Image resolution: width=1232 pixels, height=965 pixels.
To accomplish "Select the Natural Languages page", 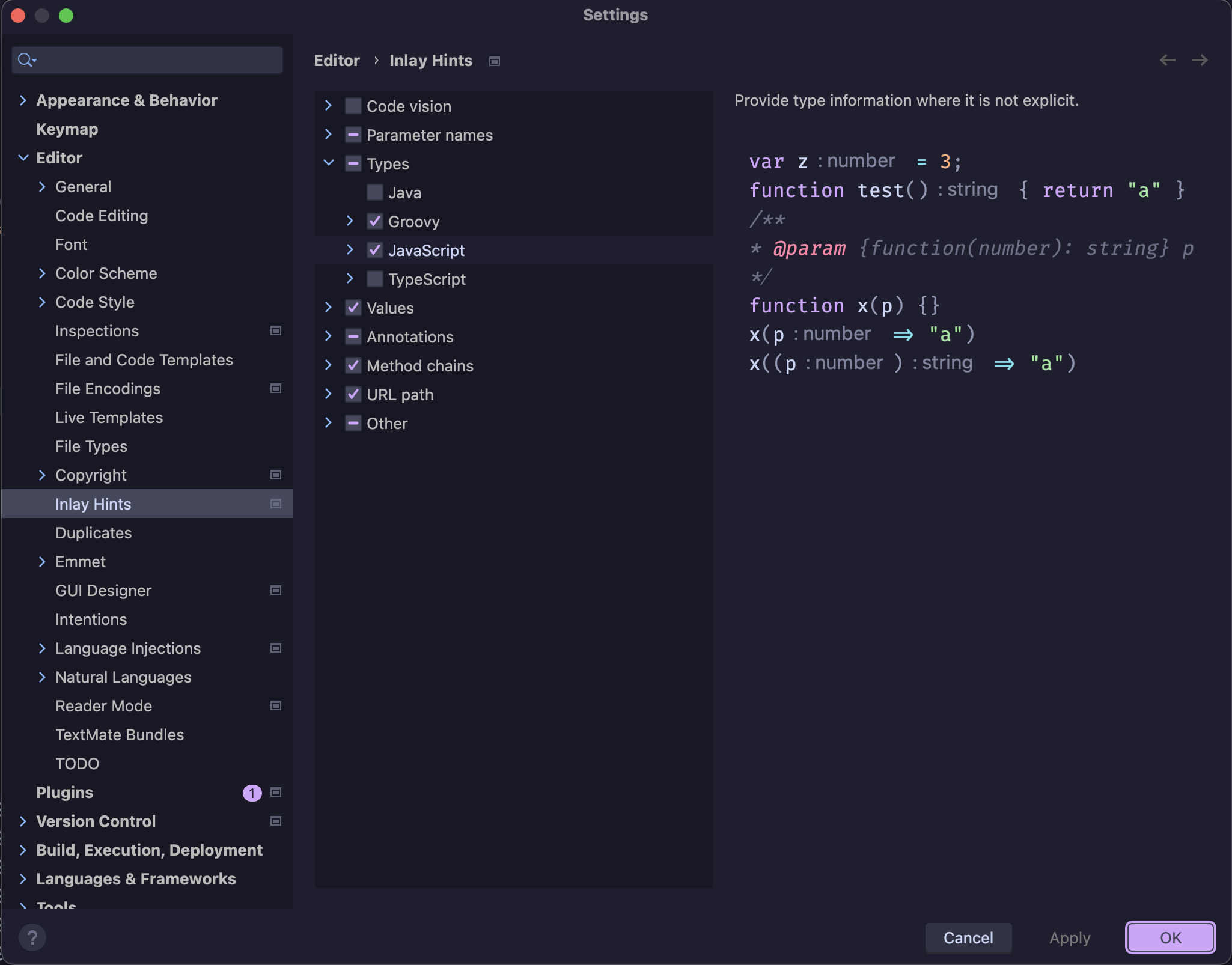I will [123, 677].
